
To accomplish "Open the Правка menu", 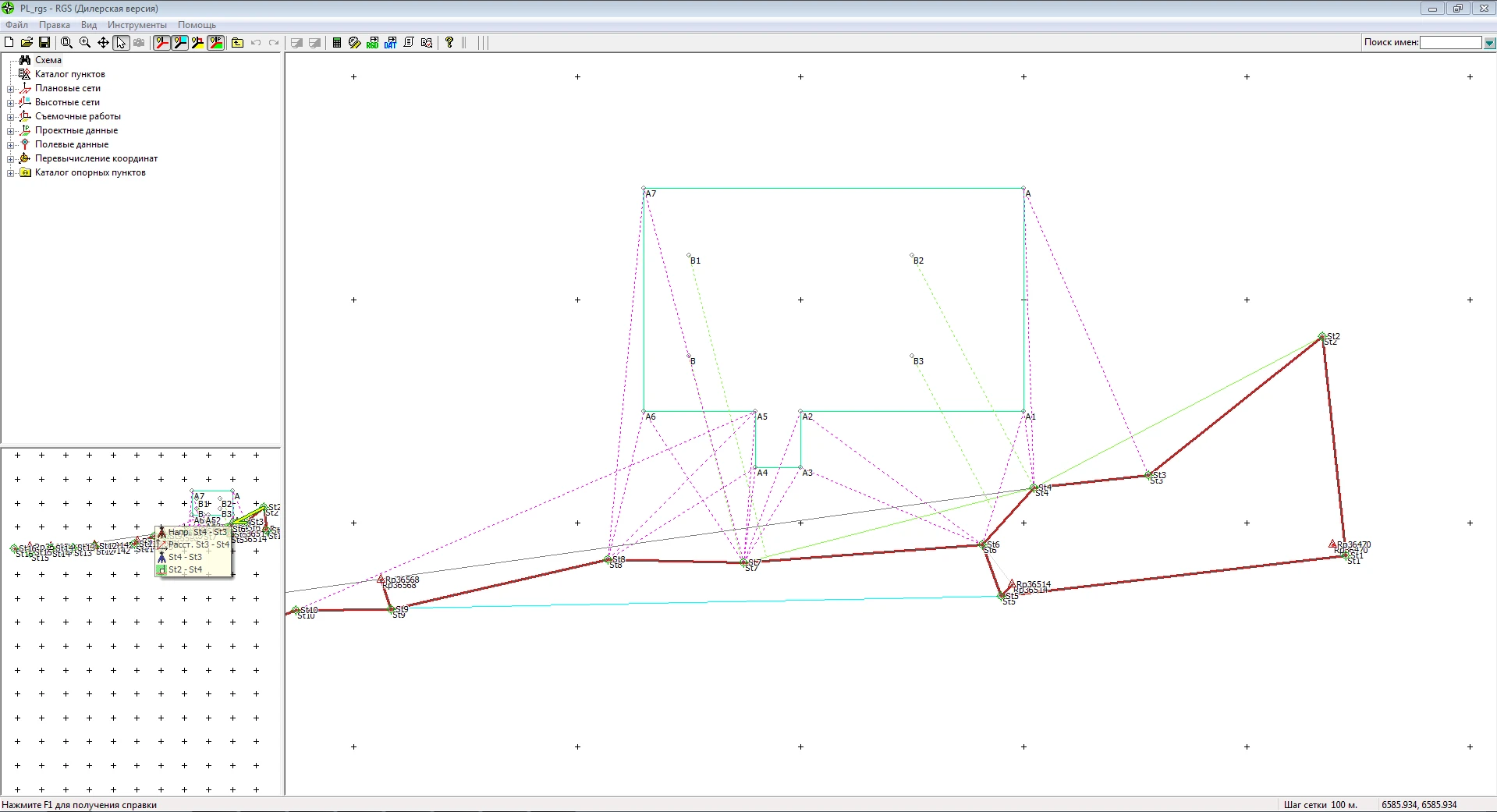I will point(55,25).
